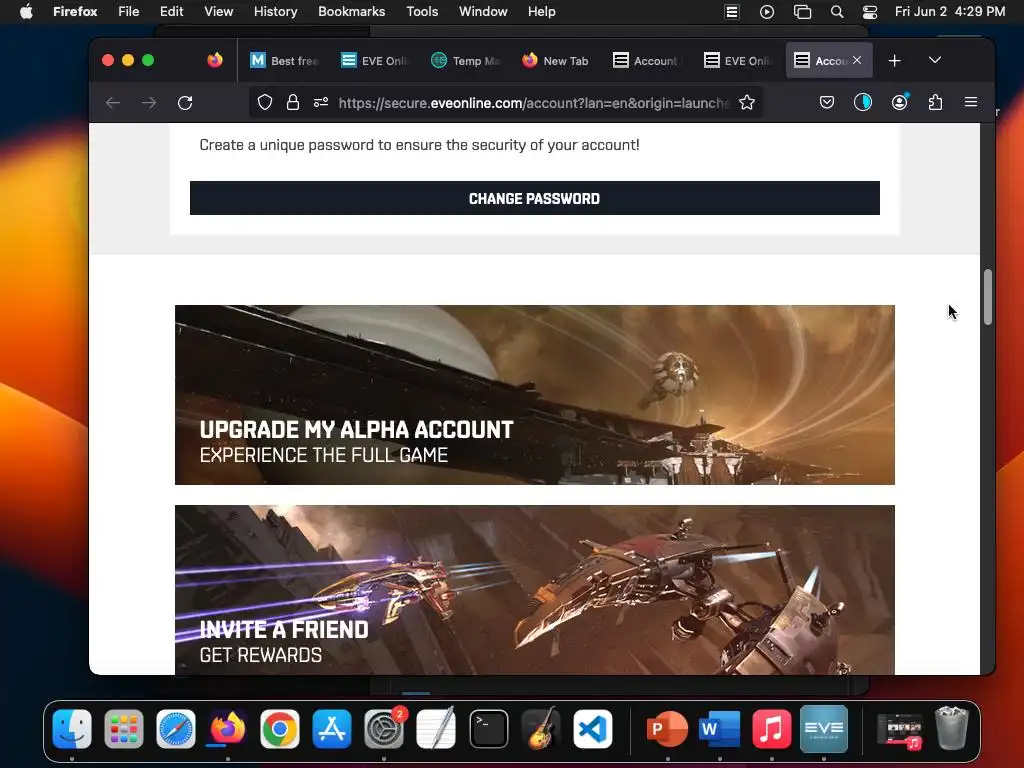This screenshot has height=768, width=1024.
Task: Switch to the Temp Mail tab
Action: [x=466, y=61]
